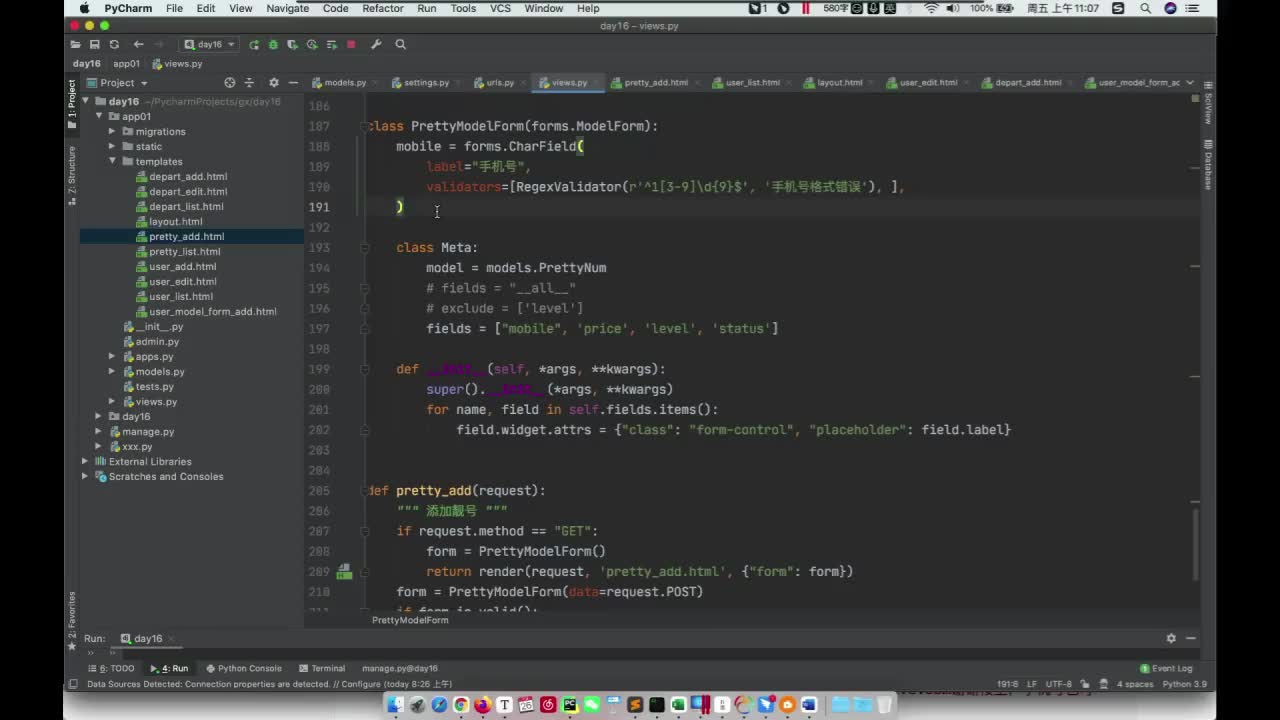
Task: Open Project panel gear options
Action: [273, 83]
